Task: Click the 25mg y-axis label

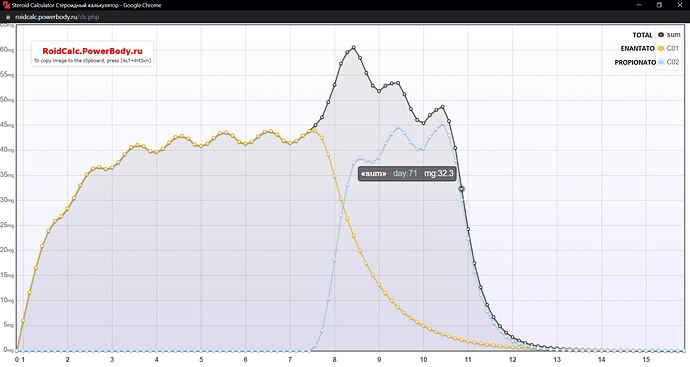Action: pos(7,225)
